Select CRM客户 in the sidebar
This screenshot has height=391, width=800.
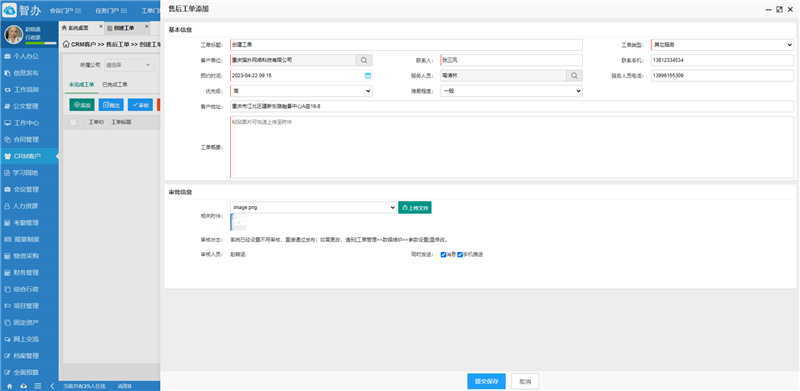[x=29, y=156]
